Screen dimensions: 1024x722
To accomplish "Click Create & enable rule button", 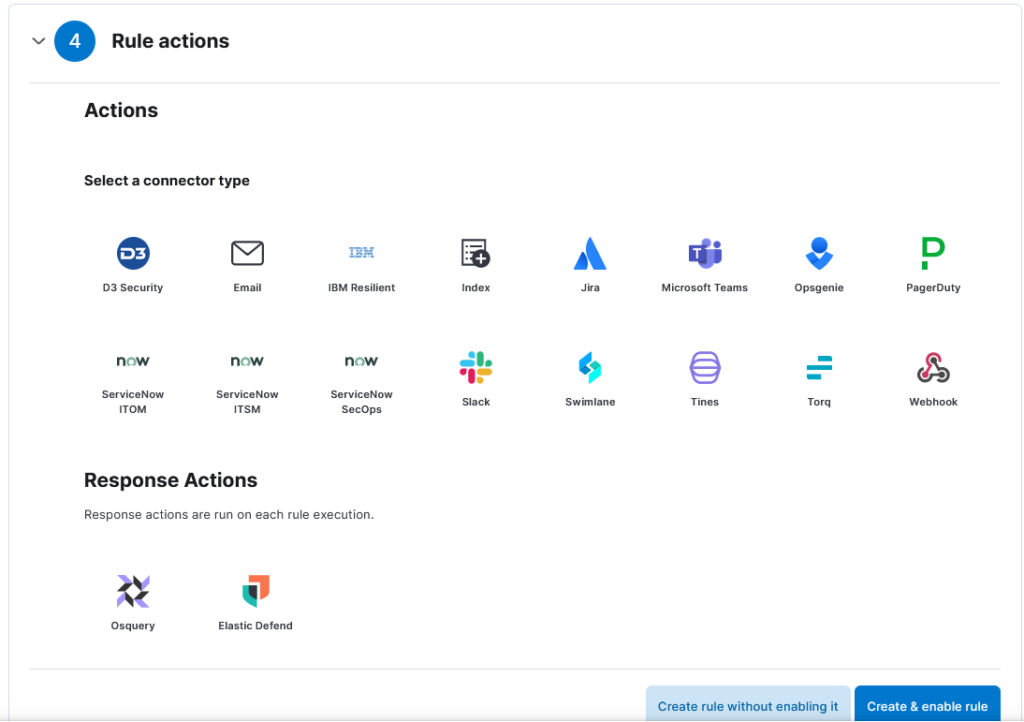I will coord(927,706).
